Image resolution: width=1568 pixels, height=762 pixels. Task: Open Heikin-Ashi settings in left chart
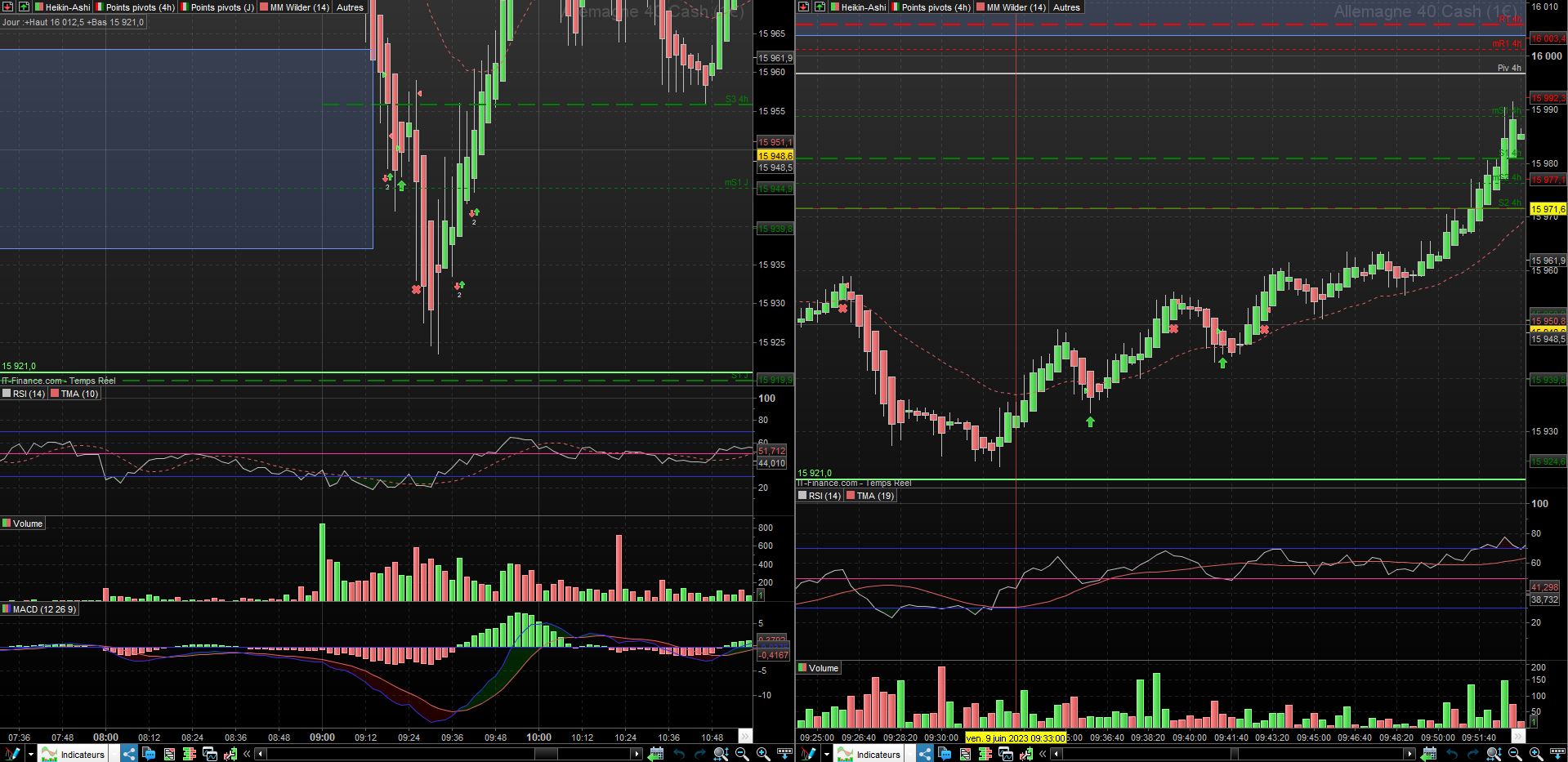coord(62,7)
